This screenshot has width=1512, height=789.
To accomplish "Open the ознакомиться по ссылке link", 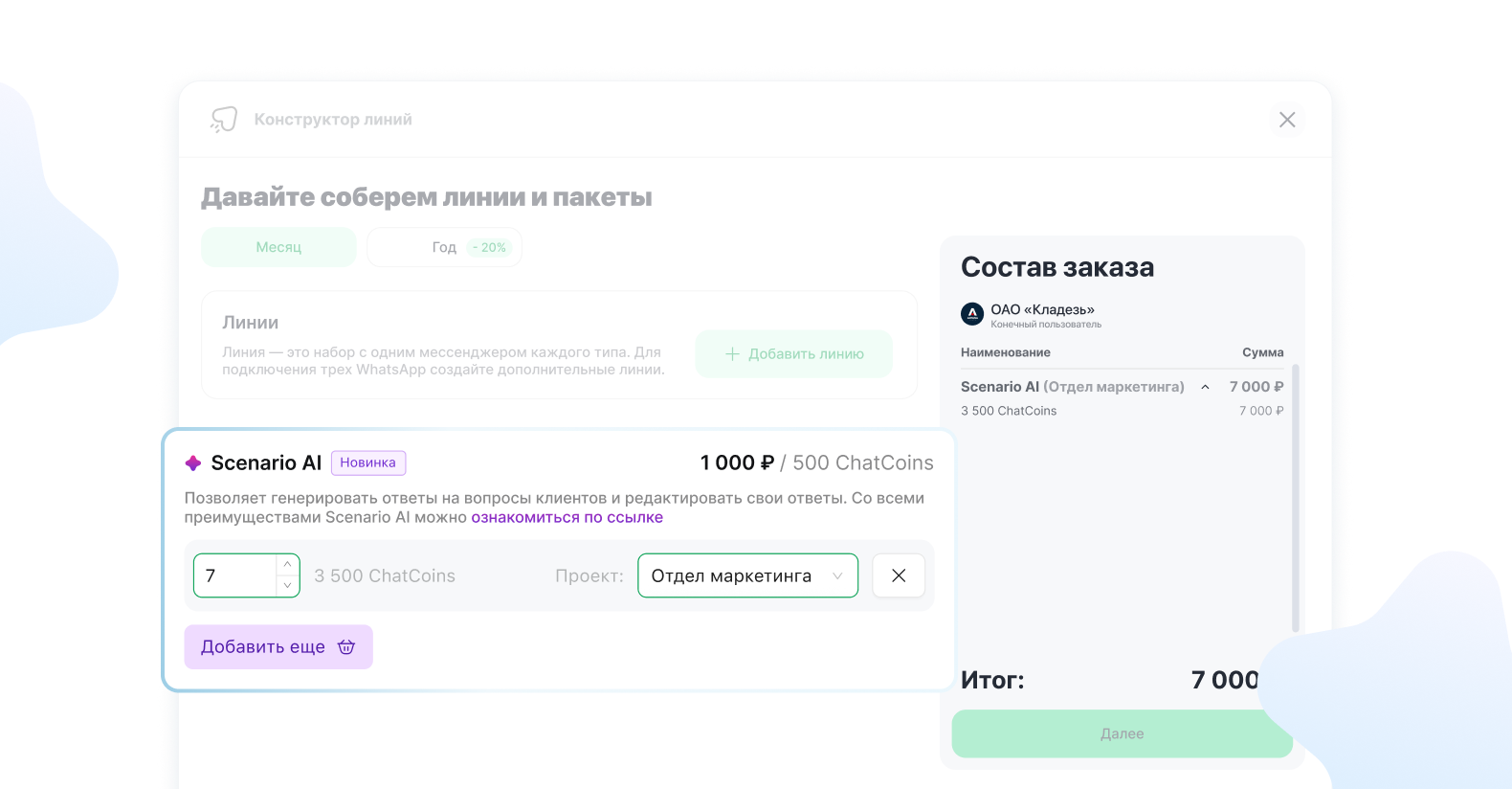I will (567, 517).
